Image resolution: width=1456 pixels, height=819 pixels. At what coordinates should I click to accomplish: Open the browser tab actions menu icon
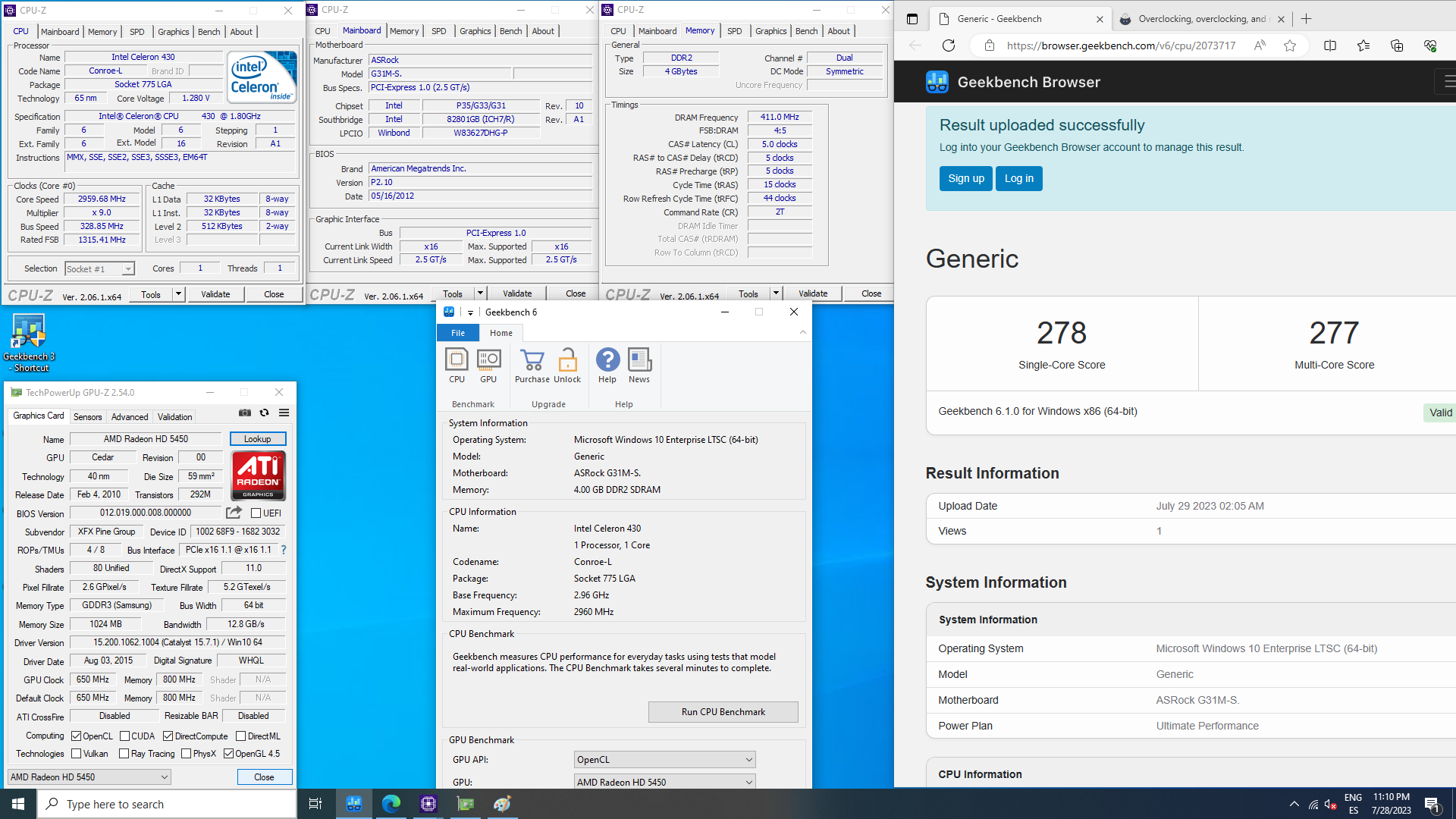pos(912,19)
